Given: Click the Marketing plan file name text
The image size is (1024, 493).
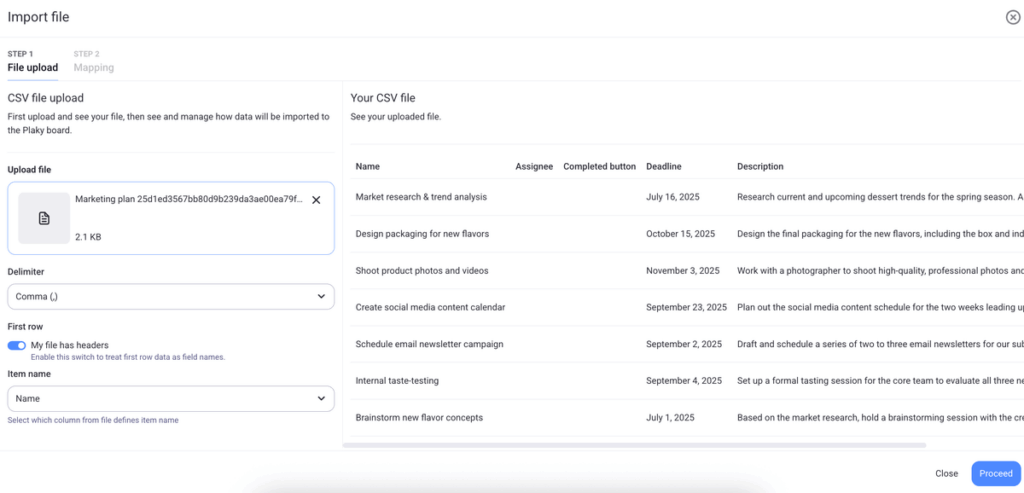Looking at the screenshot, I should 189,199.
